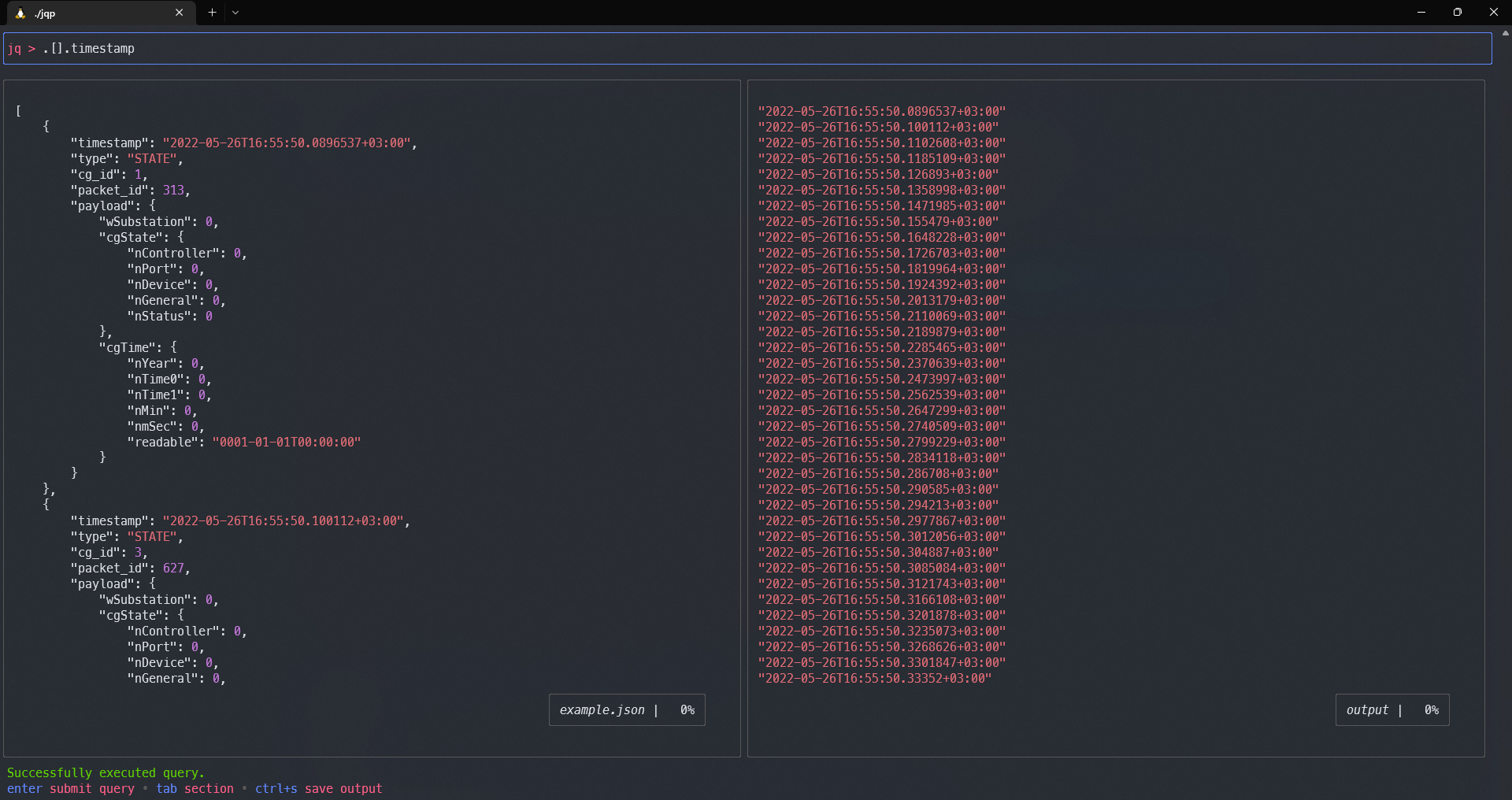
Task: Click output line ending 50.294213+03:00
Action: tap(878, 505)
